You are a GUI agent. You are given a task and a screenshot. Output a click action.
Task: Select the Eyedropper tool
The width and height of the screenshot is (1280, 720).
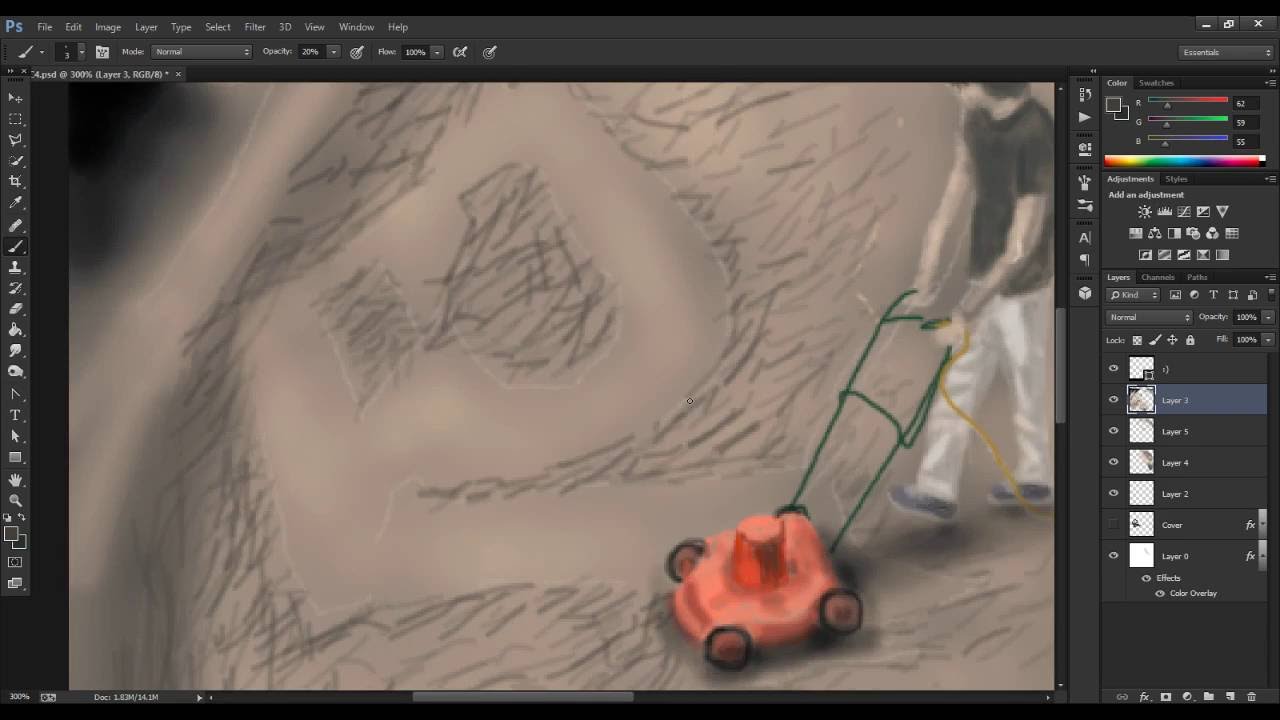(16, 203)
